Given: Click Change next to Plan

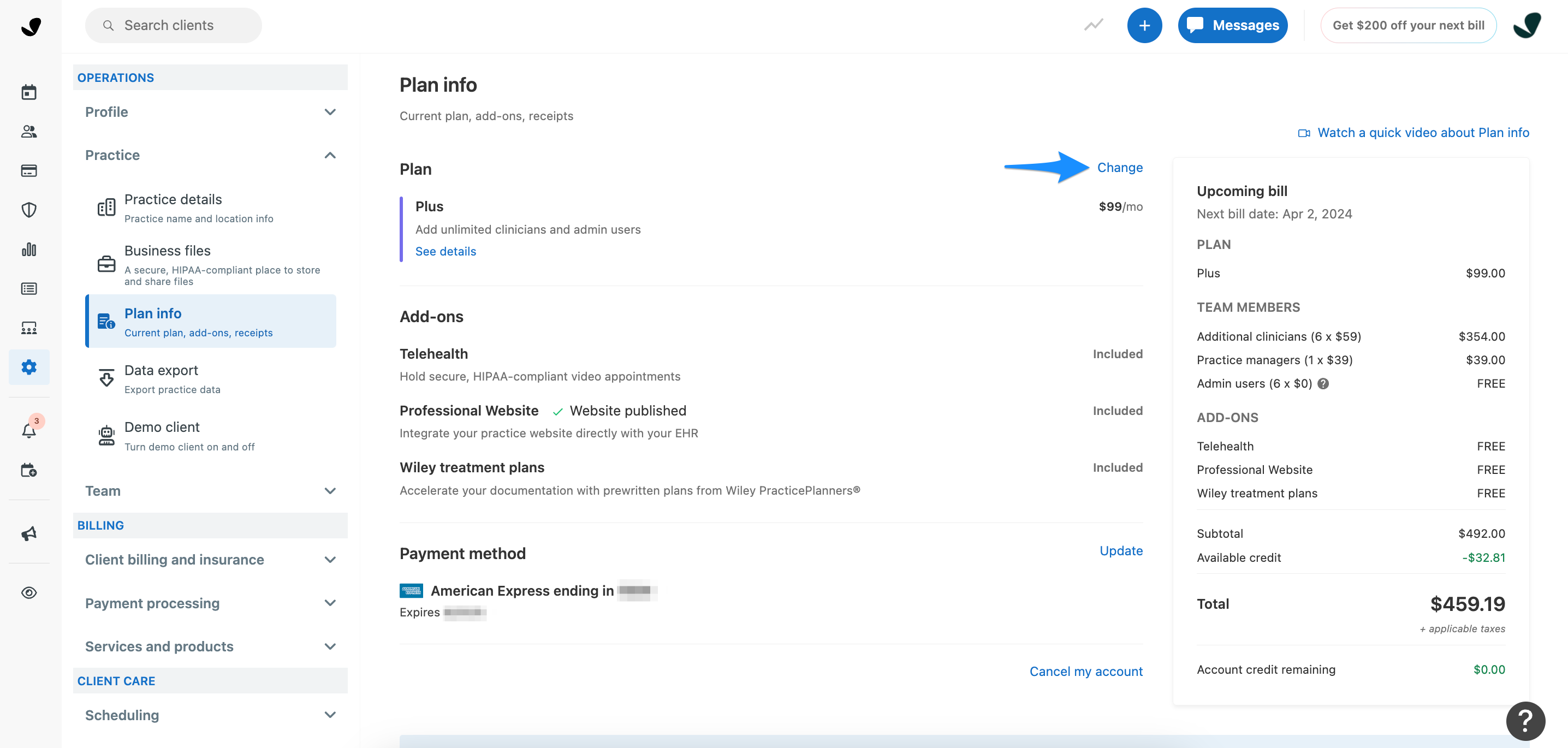Looking at the screenshot, I should click(1120, 168).
